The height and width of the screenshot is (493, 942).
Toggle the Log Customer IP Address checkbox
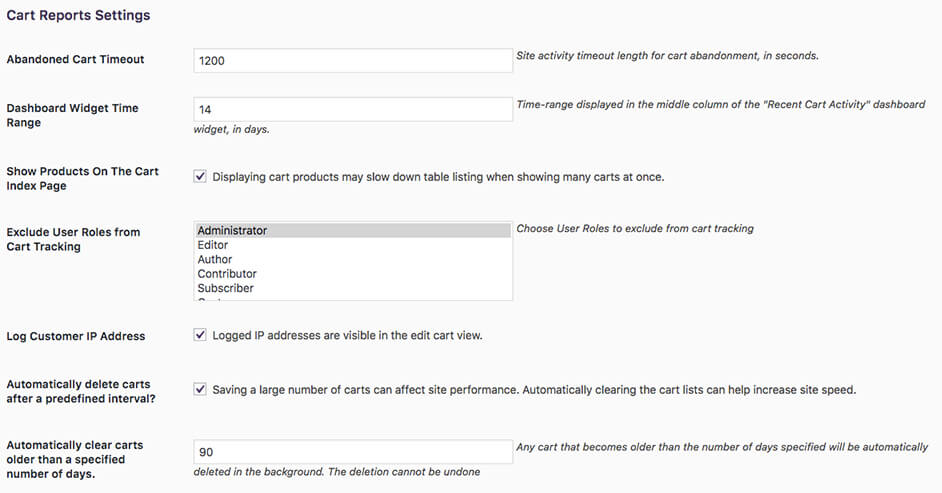[200, 335]
